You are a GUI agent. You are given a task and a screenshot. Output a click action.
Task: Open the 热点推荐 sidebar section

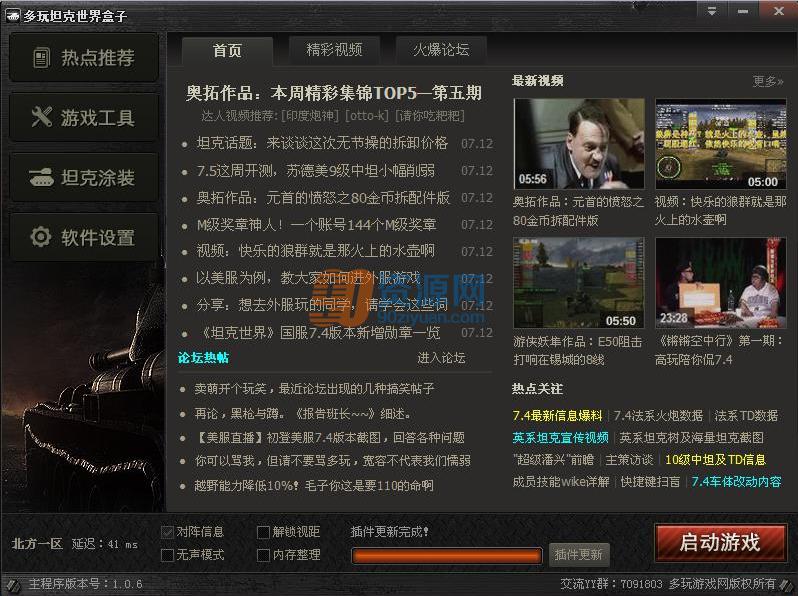point(83,58)
